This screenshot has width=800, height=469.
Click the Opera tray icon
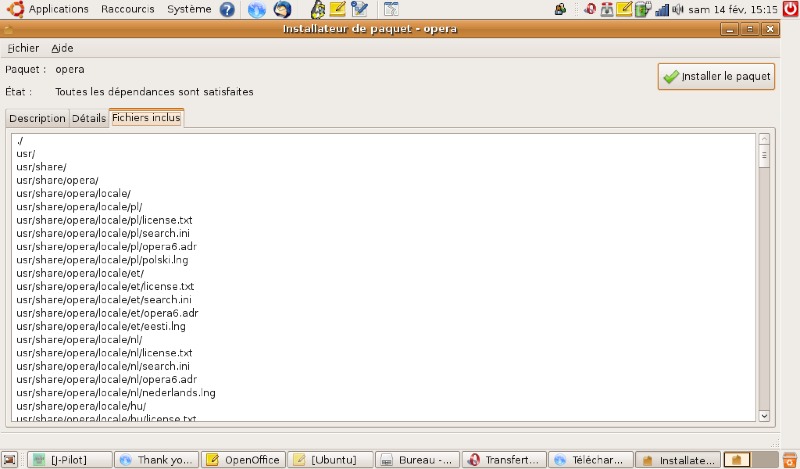tap(590, 10)
